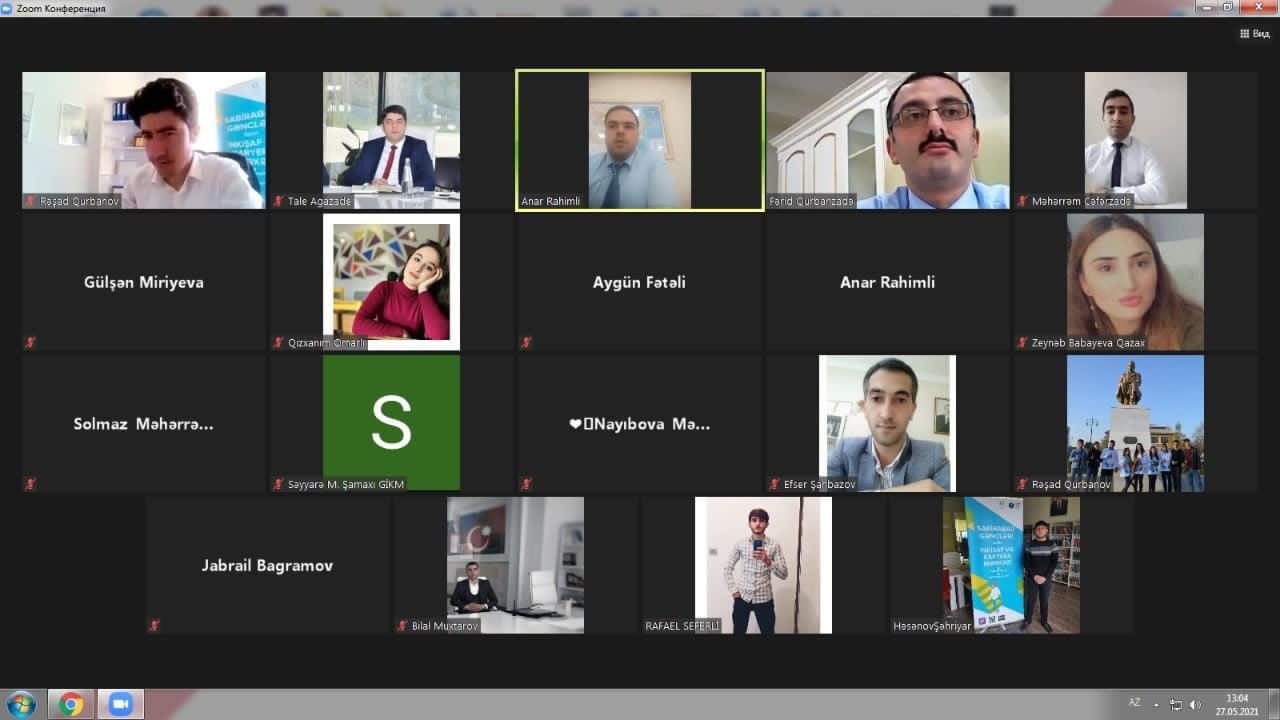Click muted mic icon on Tale Agazade tile
Image resolution: width=1280 pixels, height=720 pixels.
[278, 201]
